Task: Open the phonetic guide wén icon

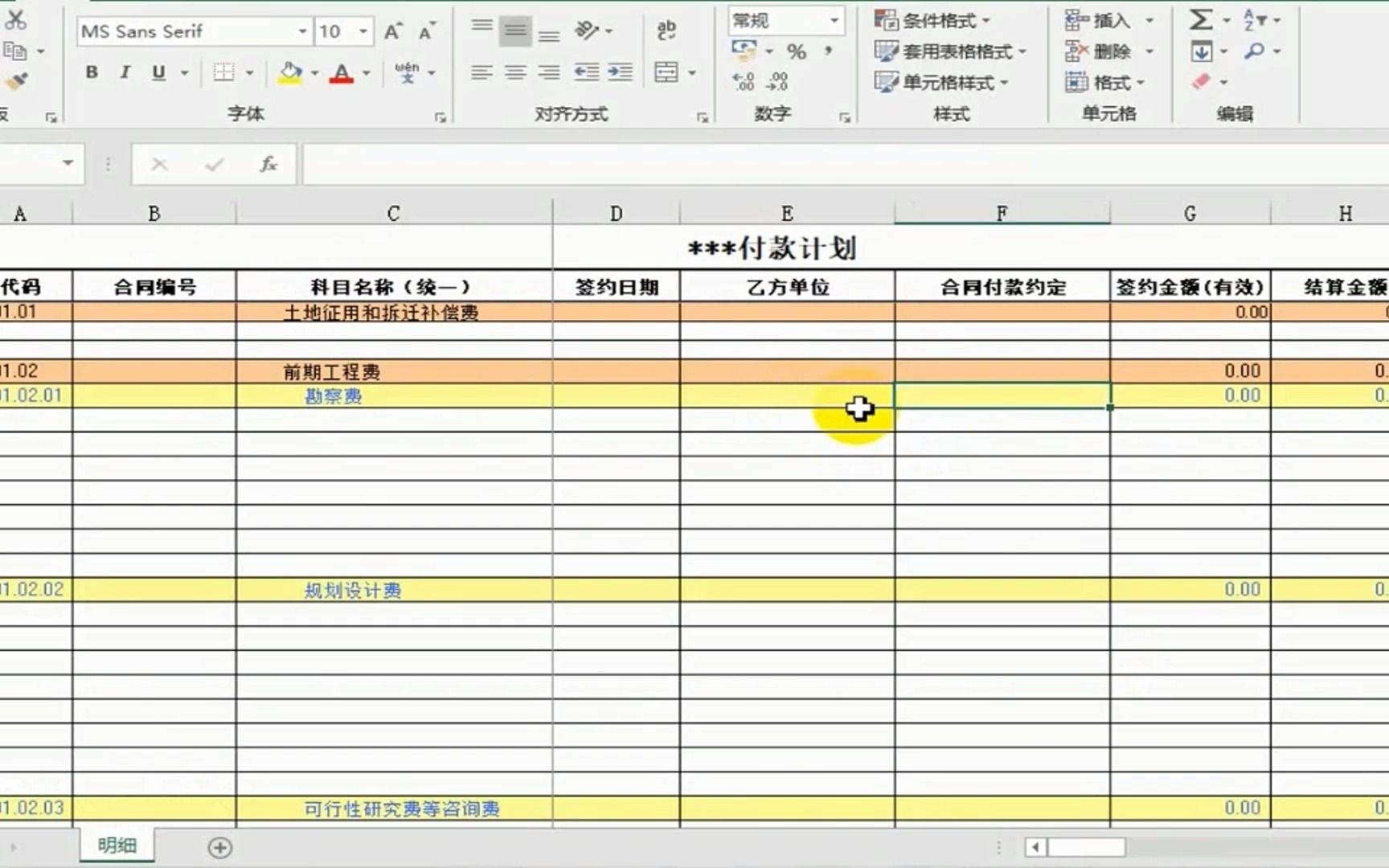Action: coord(407,72)
